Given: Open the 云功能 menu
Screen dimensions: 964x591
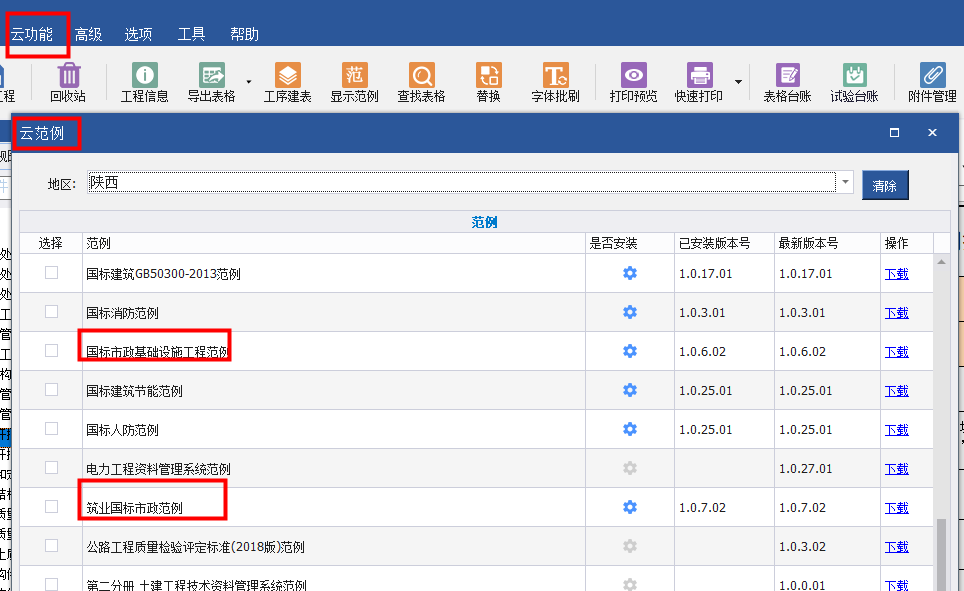Looking at the screenshot, I should 32,34.
